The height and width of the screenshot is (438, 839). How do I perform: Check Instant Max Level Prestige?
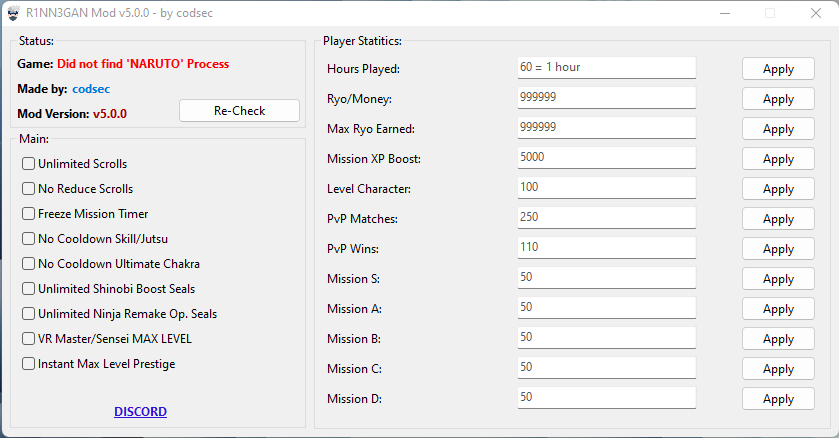[29, 364]
